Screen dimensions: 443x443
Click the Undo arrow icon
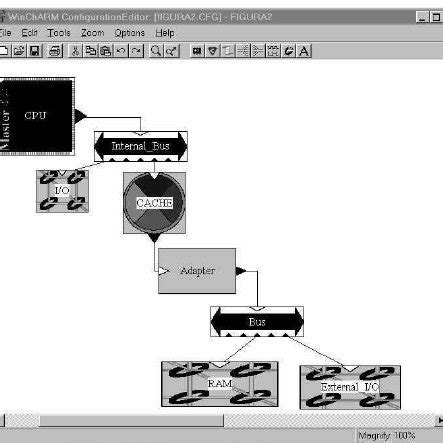[x=121, y=51]
